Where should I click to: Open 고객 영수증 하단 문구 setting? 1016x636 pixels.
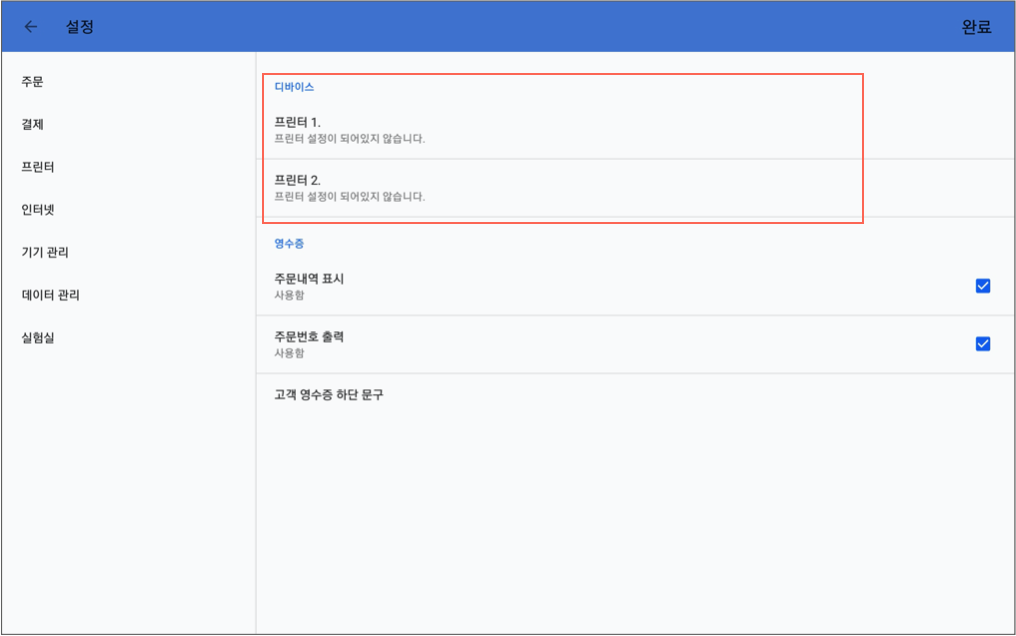635,395
